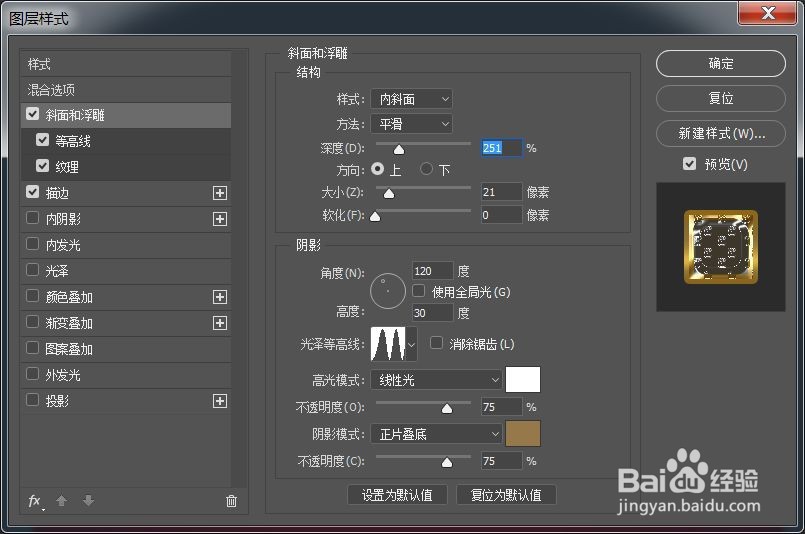This screenshot has height=534, width=805.
Task: Click shadow opacity 75 field
Action: pyautogui.click(x=501, y=461)
